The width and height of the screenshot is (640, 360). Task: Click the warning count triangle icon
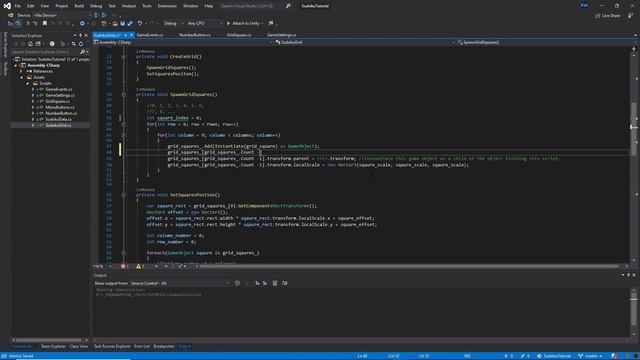(x=138, y=266)
